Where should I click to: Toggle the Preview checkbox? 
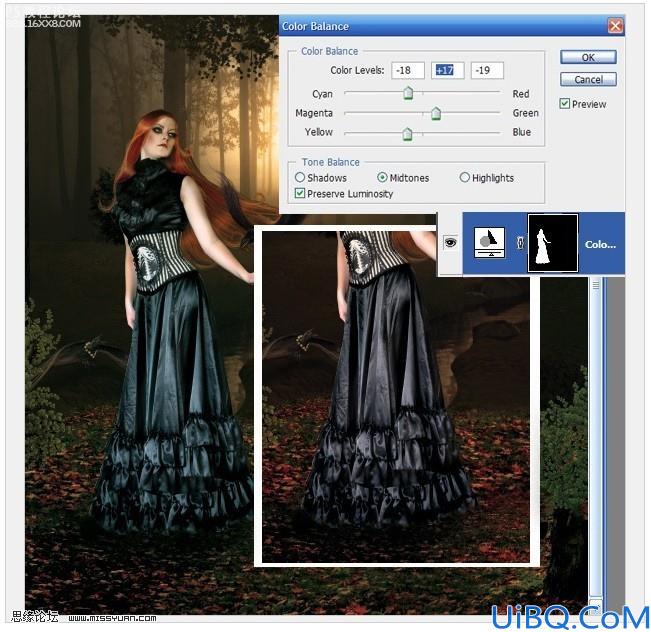pos(564,103)
